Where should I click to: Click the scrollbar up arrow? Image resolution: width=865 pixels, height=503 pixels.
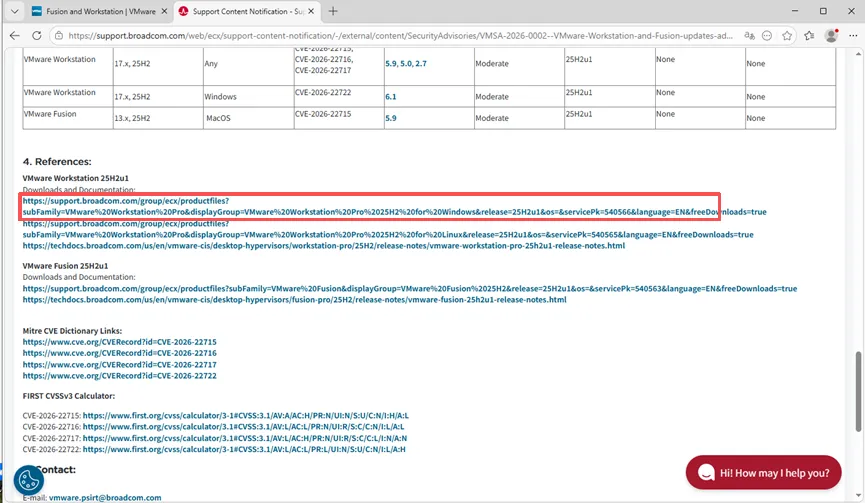point(858,53)
